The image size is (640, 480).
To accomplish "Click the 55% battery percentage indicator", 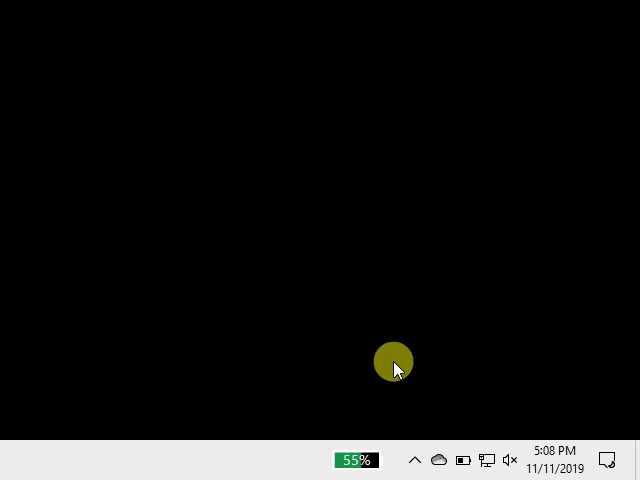I will click(357, 460).
